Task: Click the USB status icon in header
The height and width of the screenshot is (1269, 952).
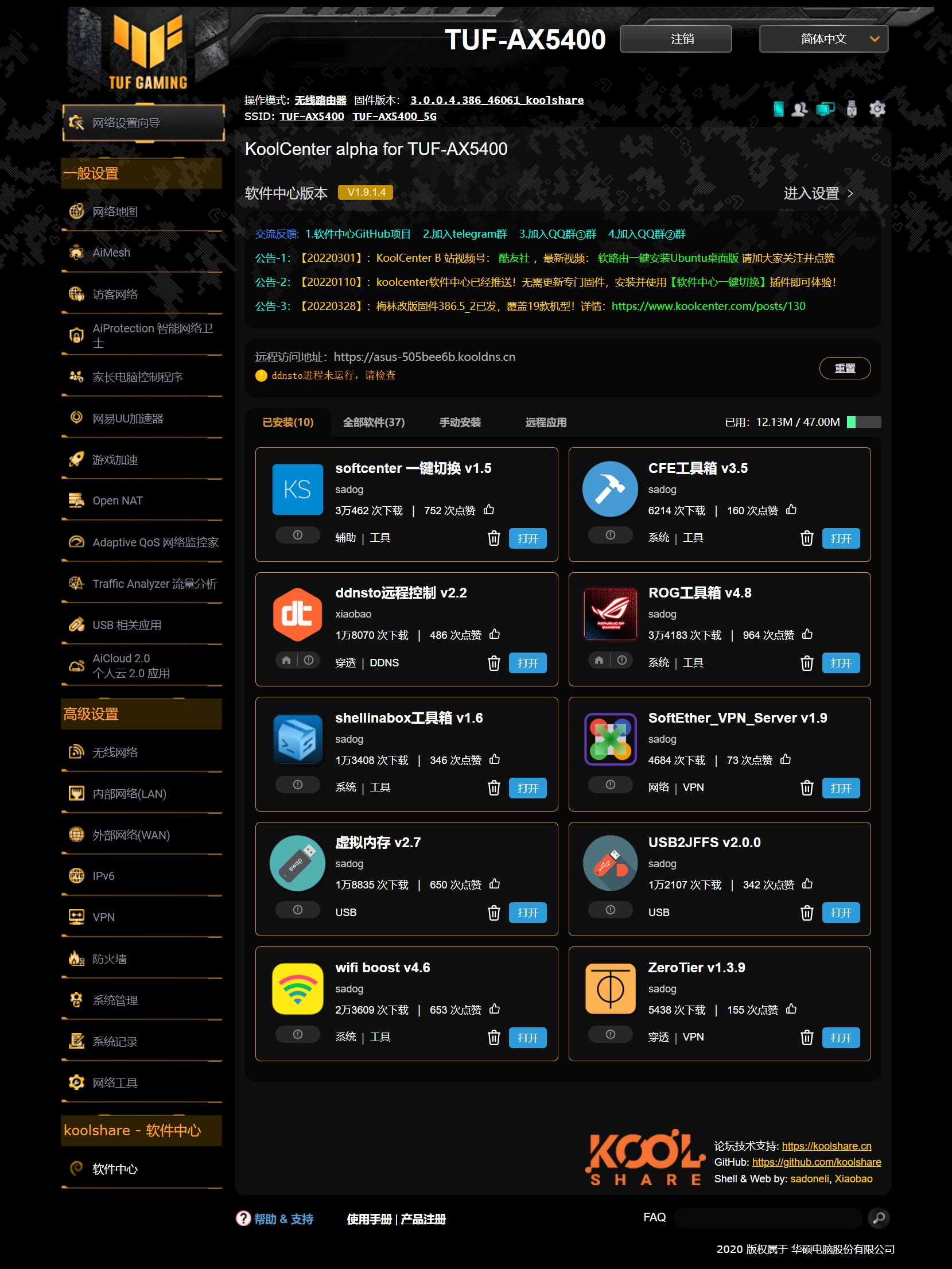Action: click(851, 108)
